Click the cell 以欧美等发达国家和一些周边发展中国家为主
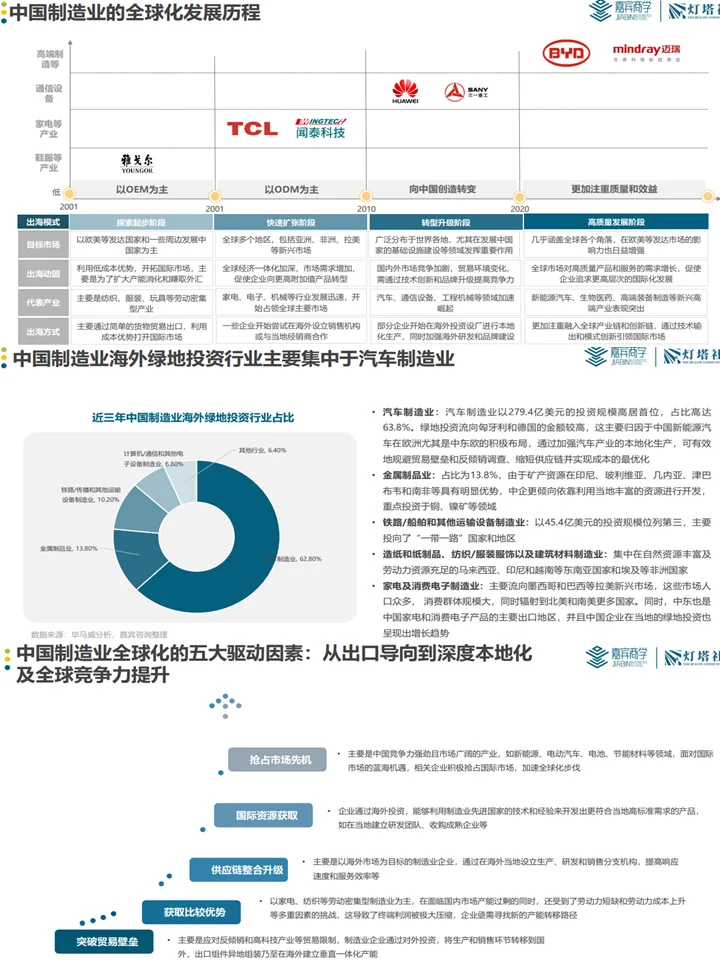The image size is (720, 960). [141, 245]
